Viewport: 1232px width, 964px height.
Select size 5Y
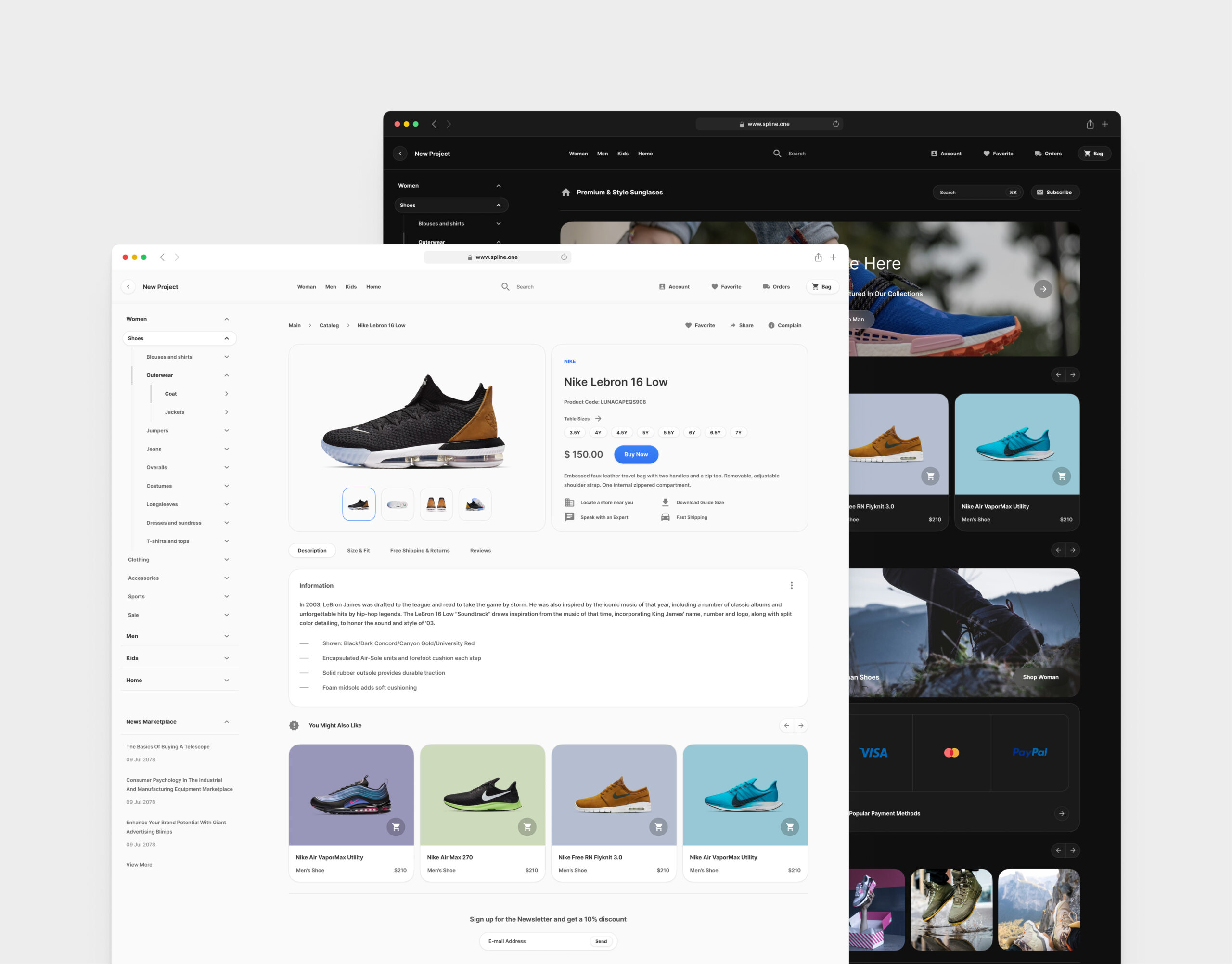646,432
